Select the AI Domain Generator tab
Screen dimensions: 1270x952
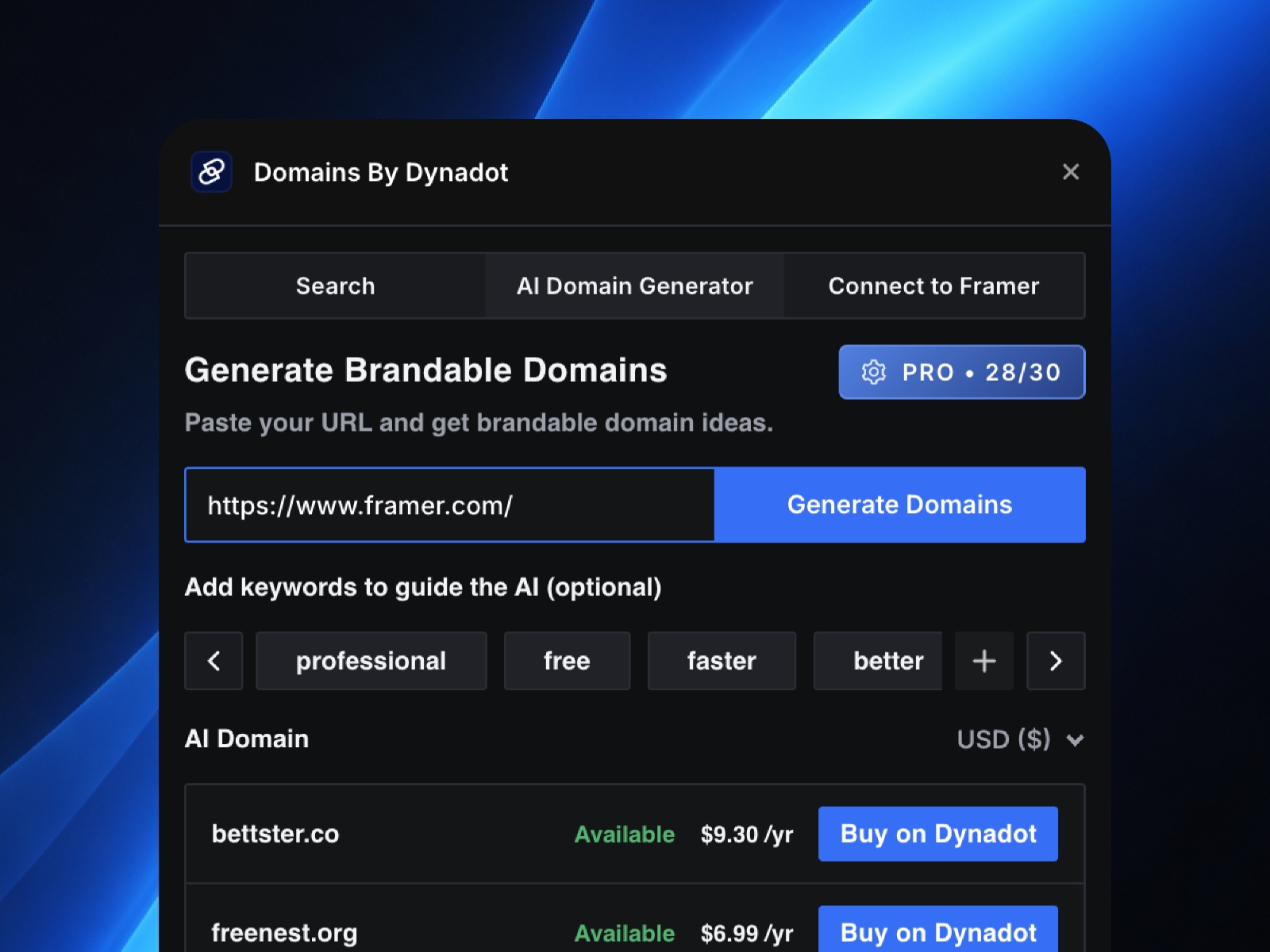pyautogui.click(x=634, y=286)
